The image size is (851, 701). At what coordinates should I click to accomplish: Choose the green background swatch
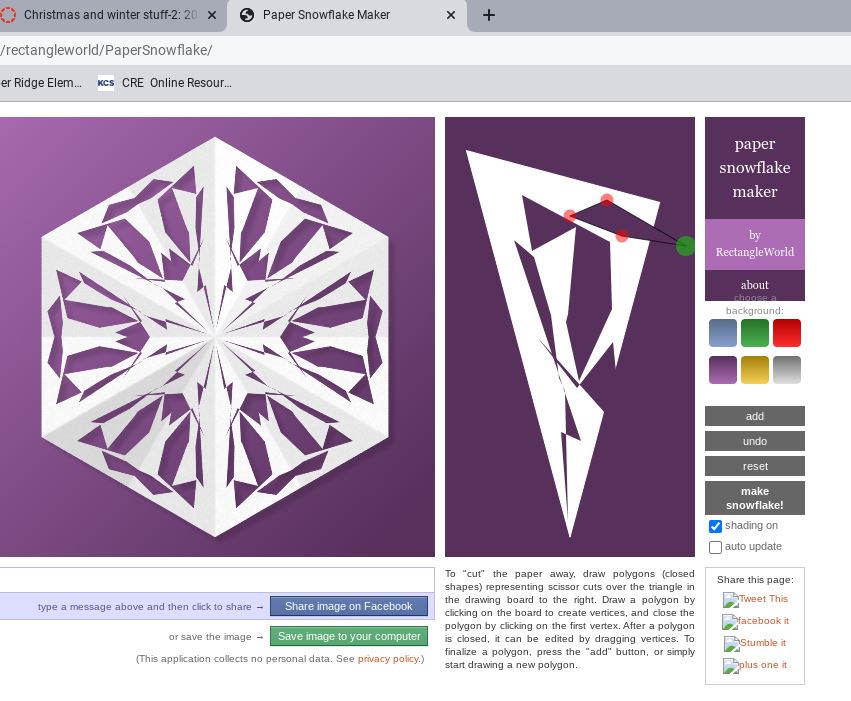pos(755,333)
